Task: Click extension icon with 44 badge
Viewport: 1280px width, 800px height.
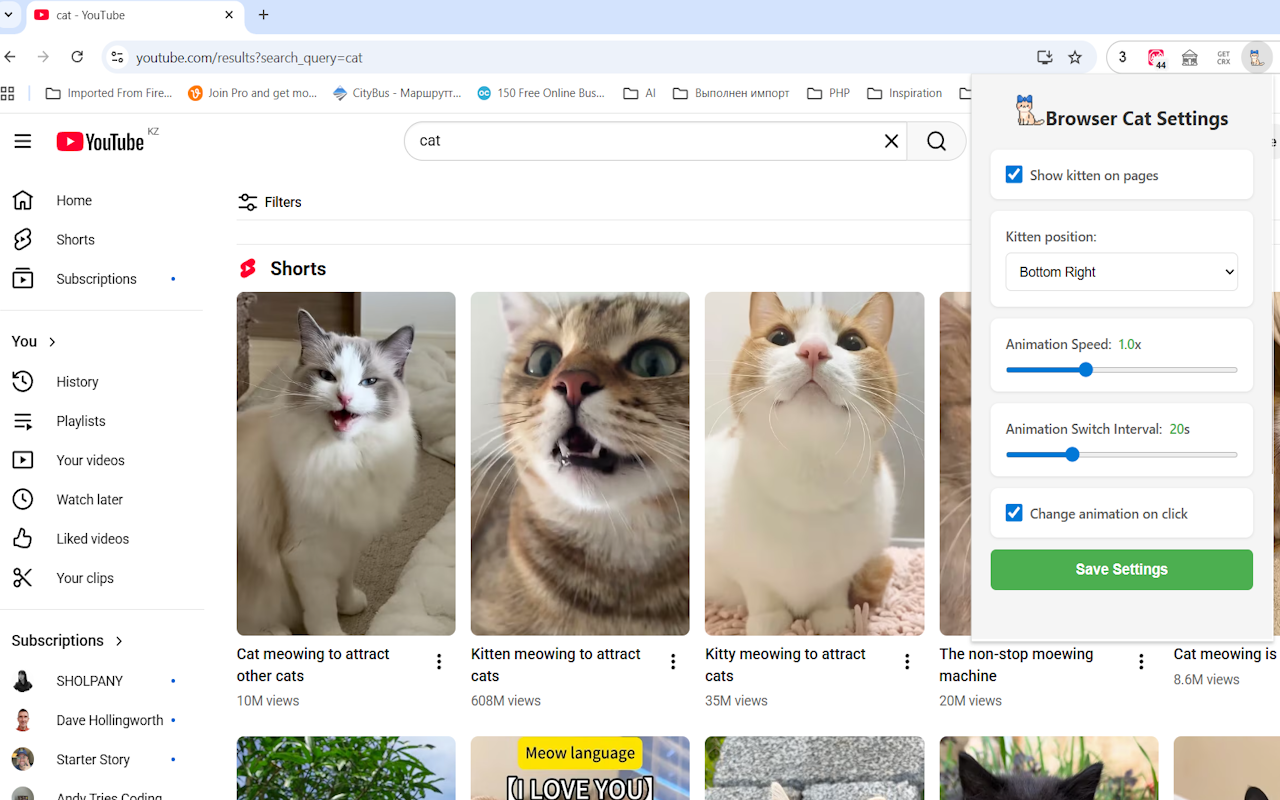Action: 1156,57
